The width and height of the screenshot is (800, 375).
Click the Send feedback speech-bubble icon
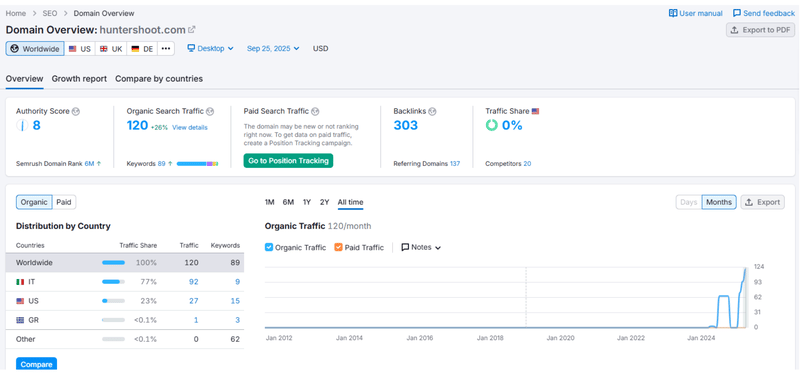(737, 13)
